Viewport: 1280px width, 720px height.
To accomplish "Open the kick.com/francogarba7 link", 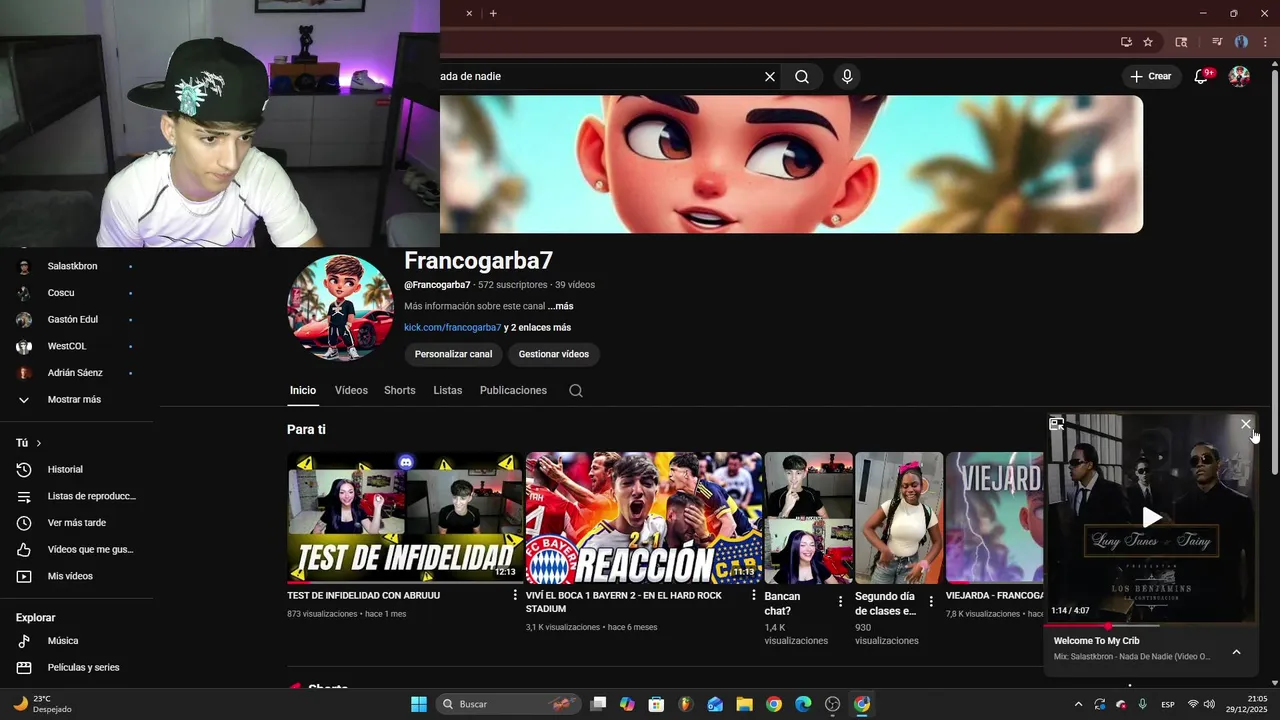I will (452, 327).
